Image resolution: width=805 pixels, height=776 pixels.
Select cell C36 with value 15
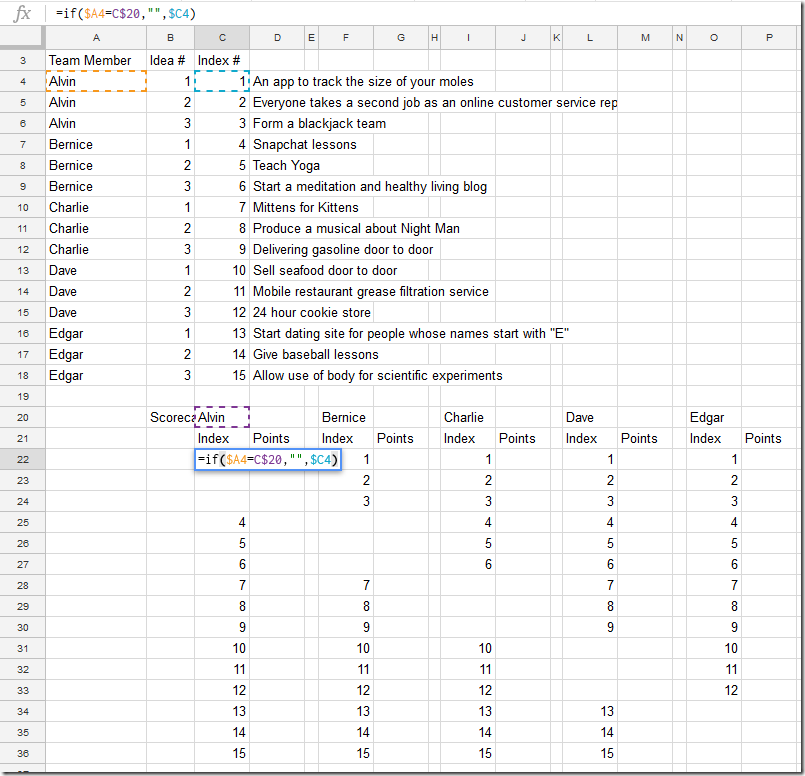[x=222, y=753]
